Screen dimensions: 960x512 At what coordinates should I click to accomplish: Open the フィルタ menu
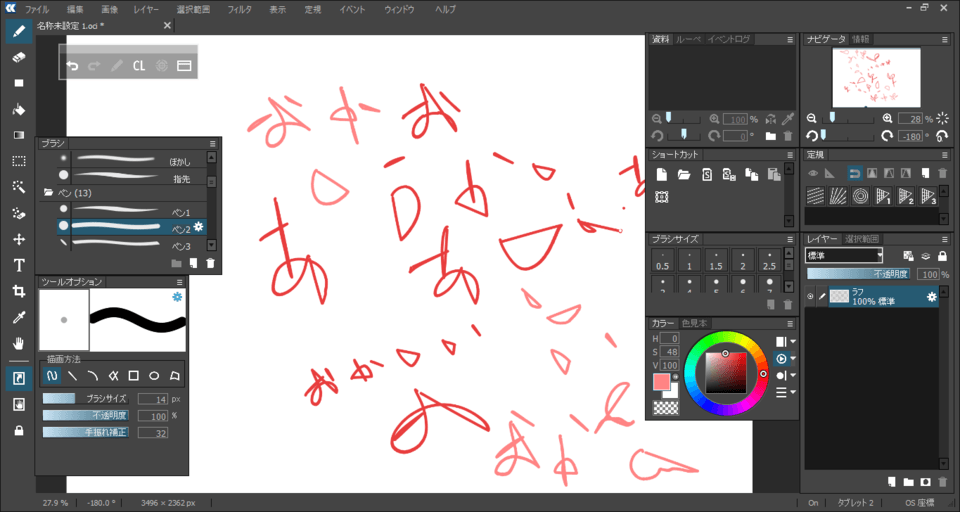(x=239, y=8)
